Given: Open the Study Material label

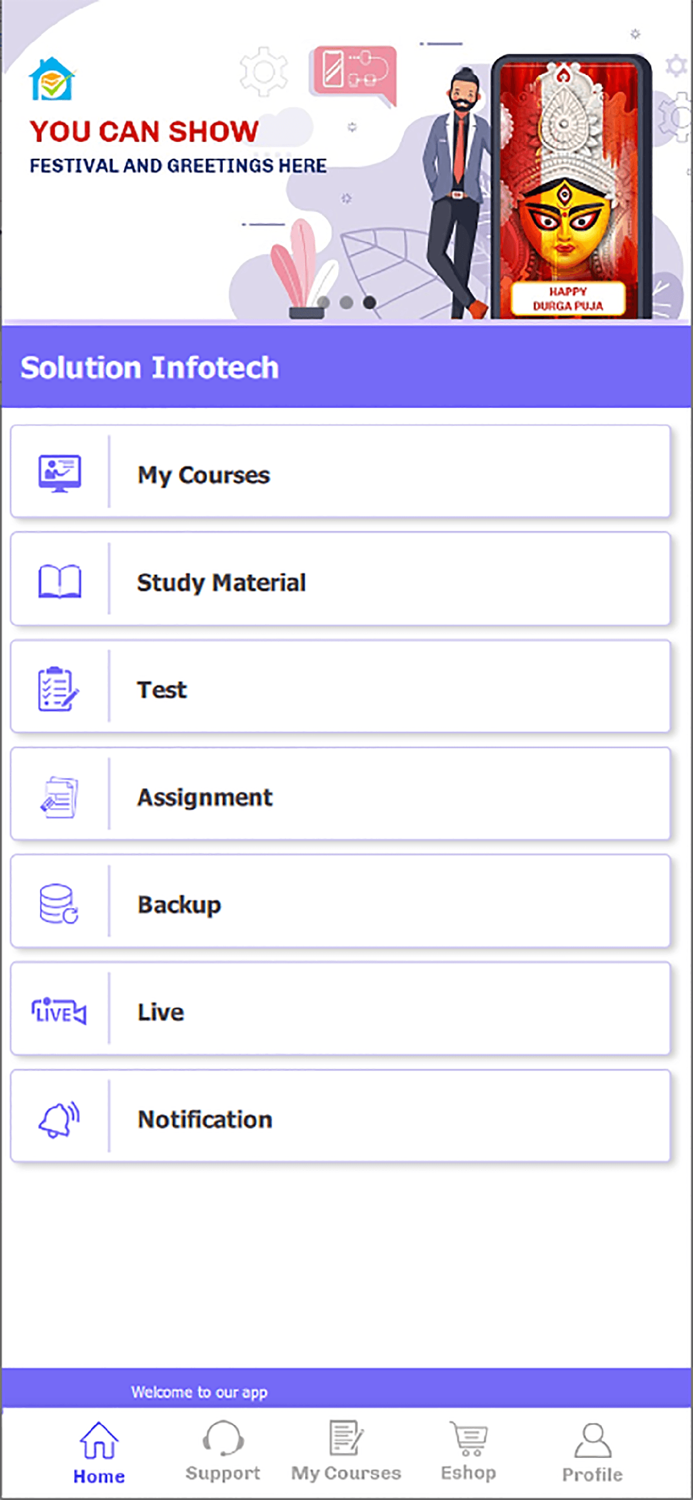Looking at the screenshot, I should click(x=221, y=582).
